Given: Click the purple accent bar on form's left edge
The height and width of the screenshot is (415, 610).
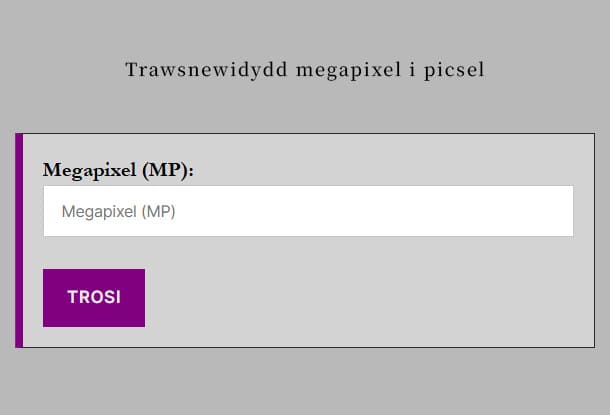Looking at the screenshot, I should pyautogui.click(x=19, y=240).
